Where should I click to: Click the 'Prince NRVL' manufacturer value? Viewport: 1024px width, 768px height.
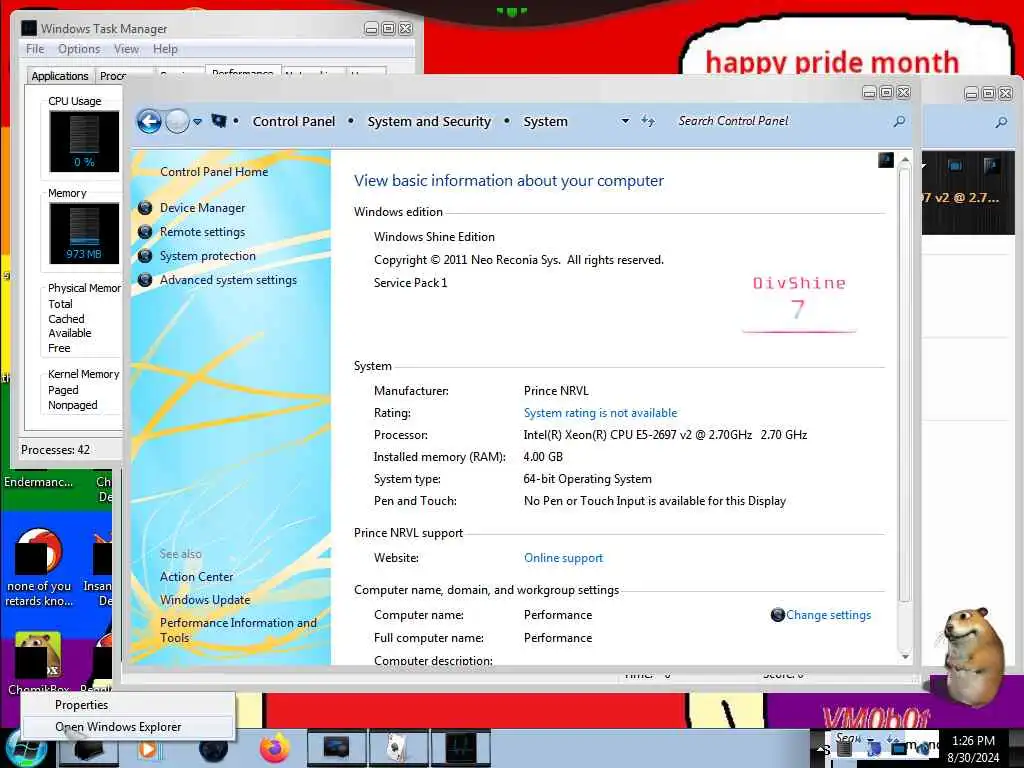[x=556, y=391]
